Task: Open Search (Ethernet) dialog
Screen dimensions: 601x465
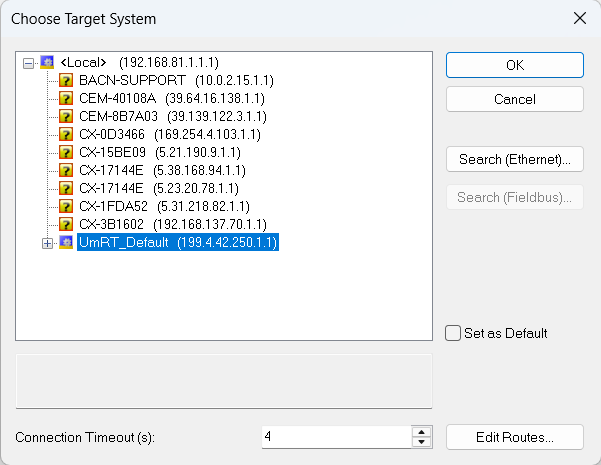Action: point(514,159)
